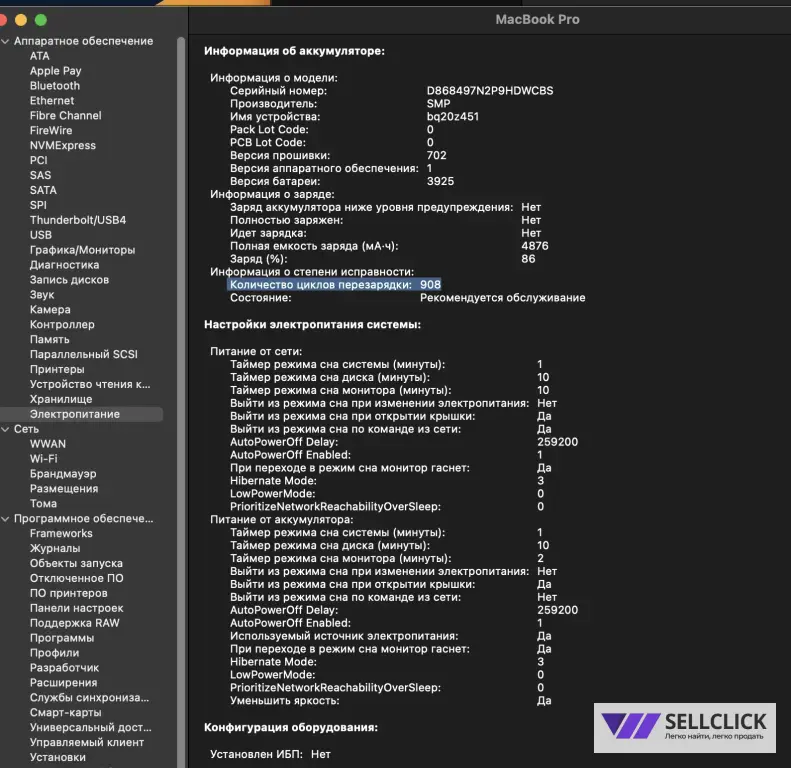Open the Брандмауэр entry
The image size is (791, 768).
(x=63, y=474)
